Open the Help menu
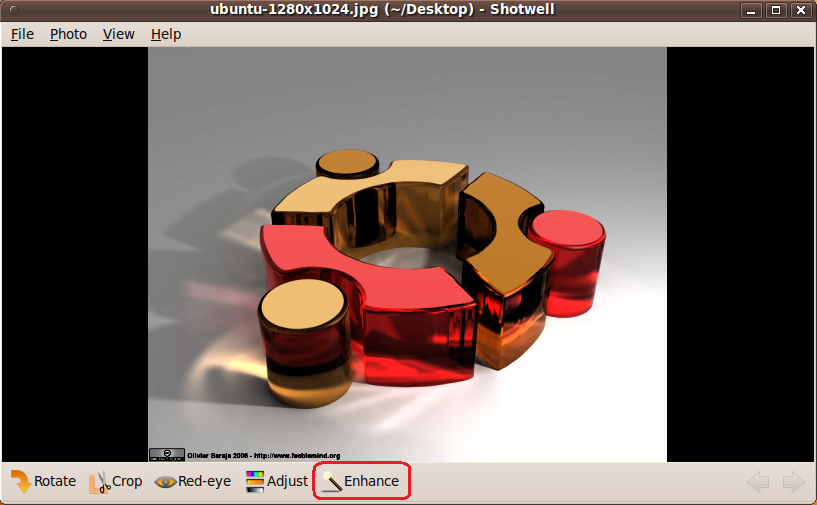 pyautogui.click(x=166, y=34)
